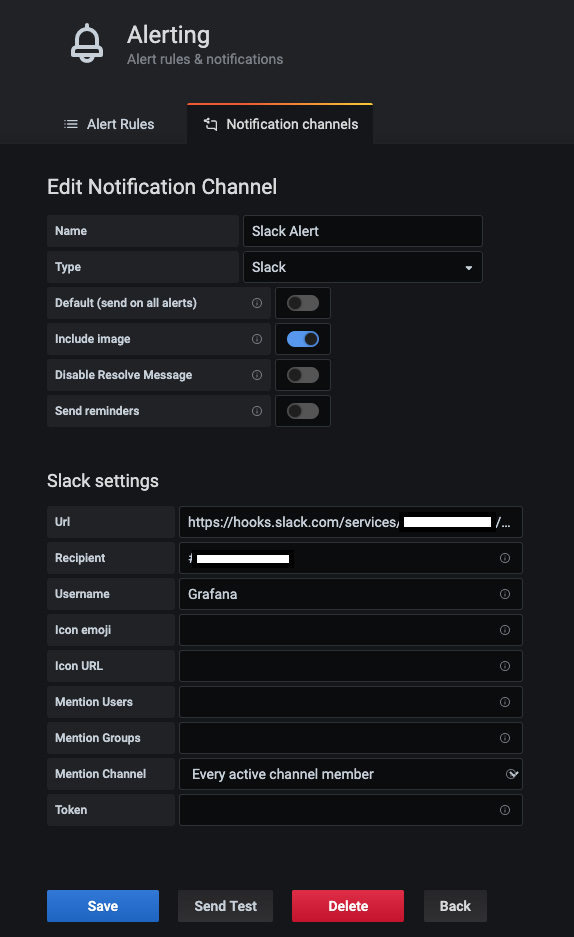Viewport: 574px width, 937px height.
Task: Show info icon in Mention Groups row
Action: tap(505, 737)
